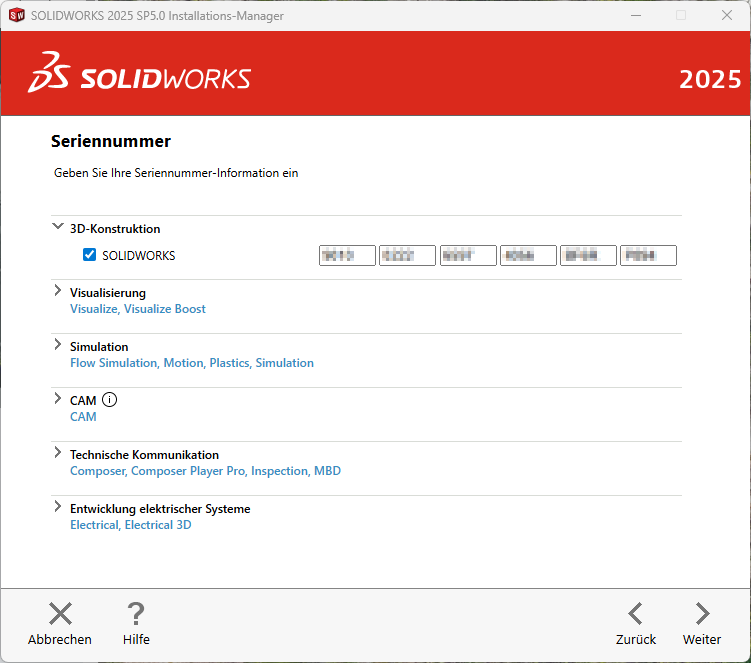751x663 pixels.
Task: Click the Abbrechen X icon
Action: pyautogui.click(x=60, y=614)
